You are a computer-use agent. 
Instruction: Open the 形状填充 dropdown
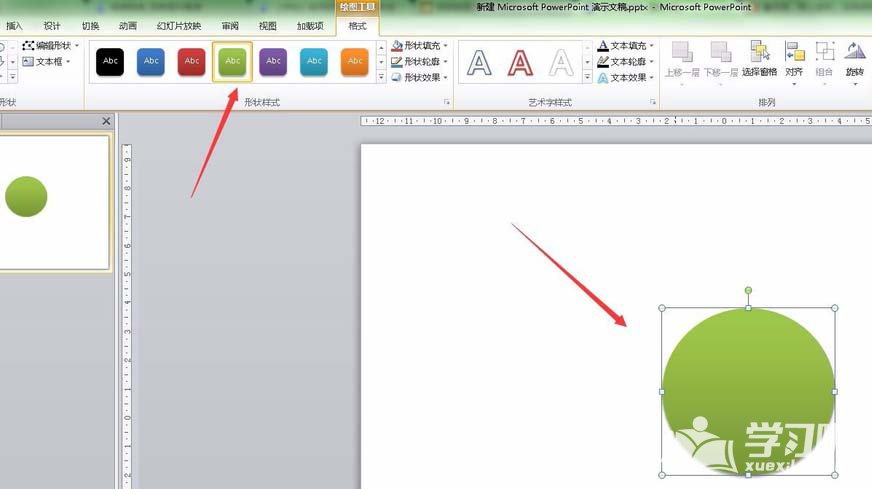pyautogui.click(x=420, y=46)
